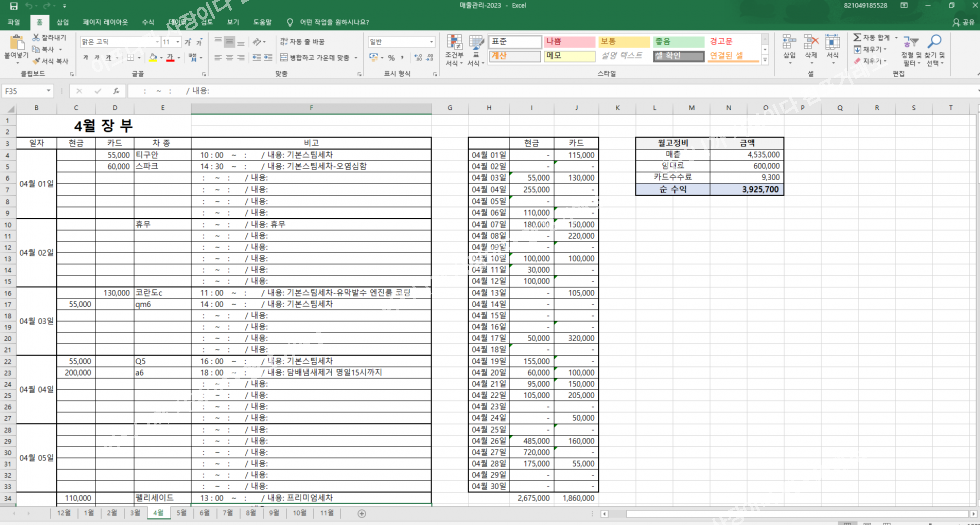Click the Insert Function fx icon
This screenshot has width=980, height=525.
click(116, 91)
